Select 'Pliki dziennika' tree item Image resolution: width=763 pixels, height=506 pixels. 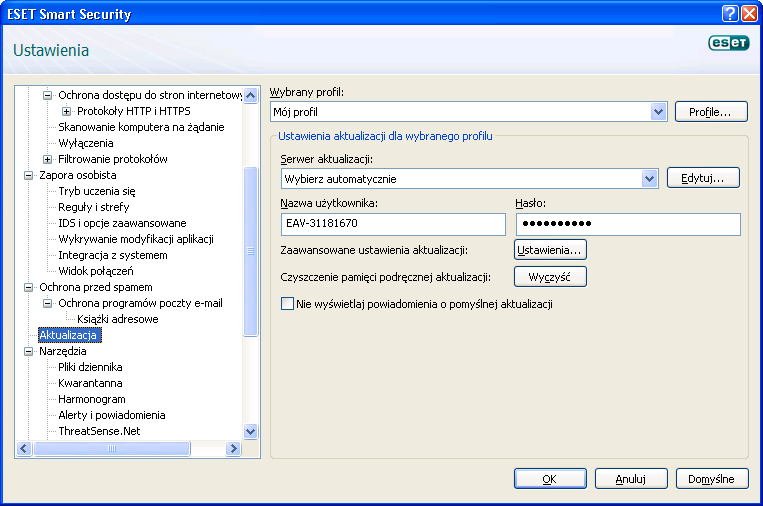(90, 367)
